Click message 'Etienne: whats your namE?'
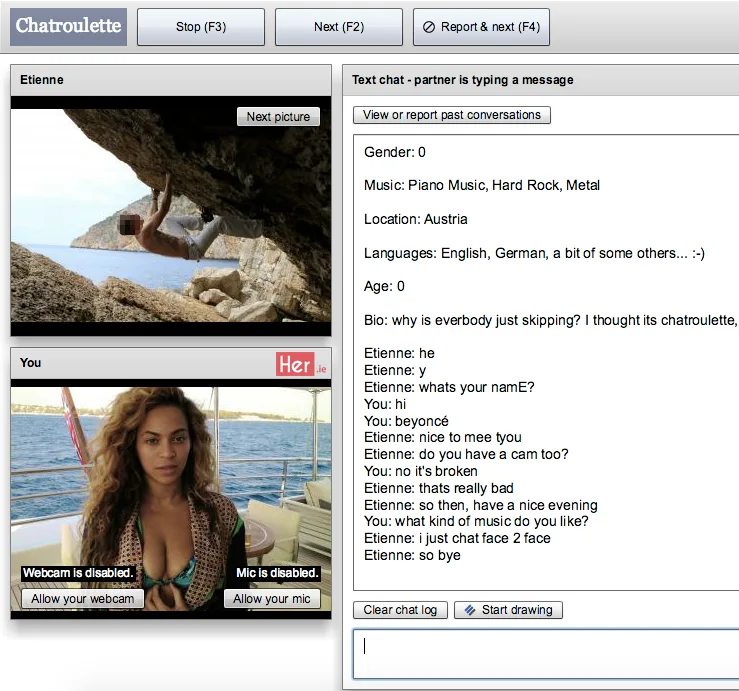Image resolution: width=739 pixels, height=691 pixels. tap(449, 387)
